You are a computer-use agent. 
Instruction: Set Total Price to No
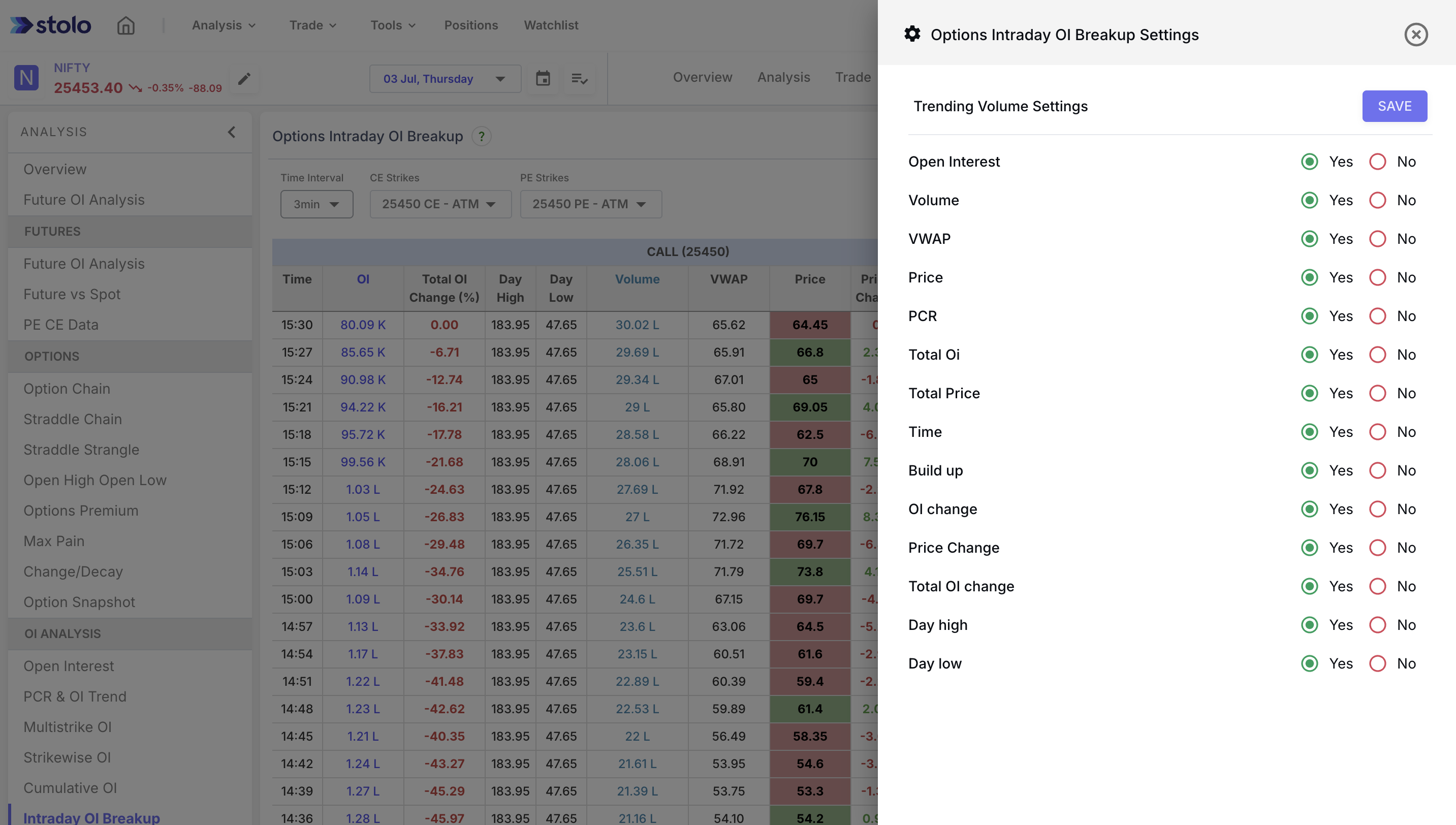point(1377,393)
